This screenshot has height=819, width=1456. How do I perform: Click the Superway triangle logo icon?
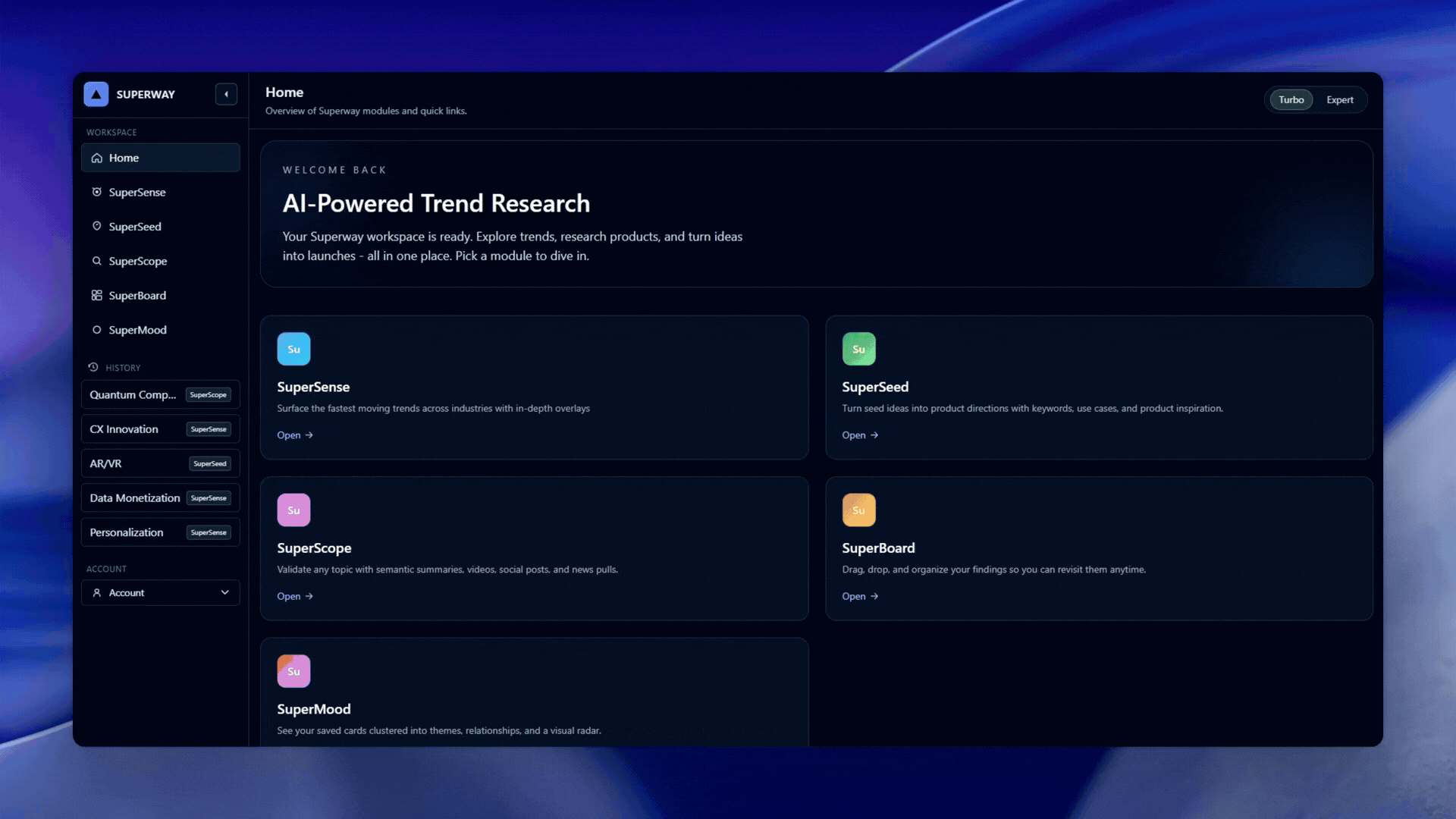pyautogui.click(x=96, y=94)
